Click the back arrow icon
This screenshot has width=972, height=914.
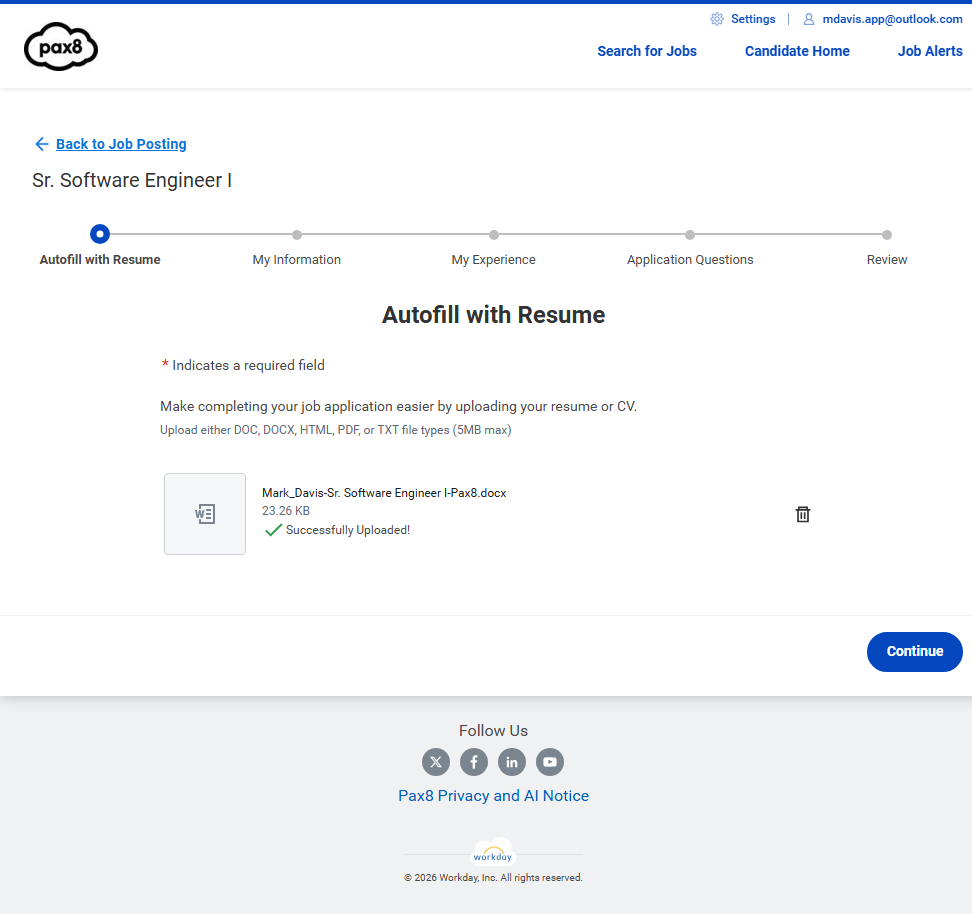click(x=41, y=144)
